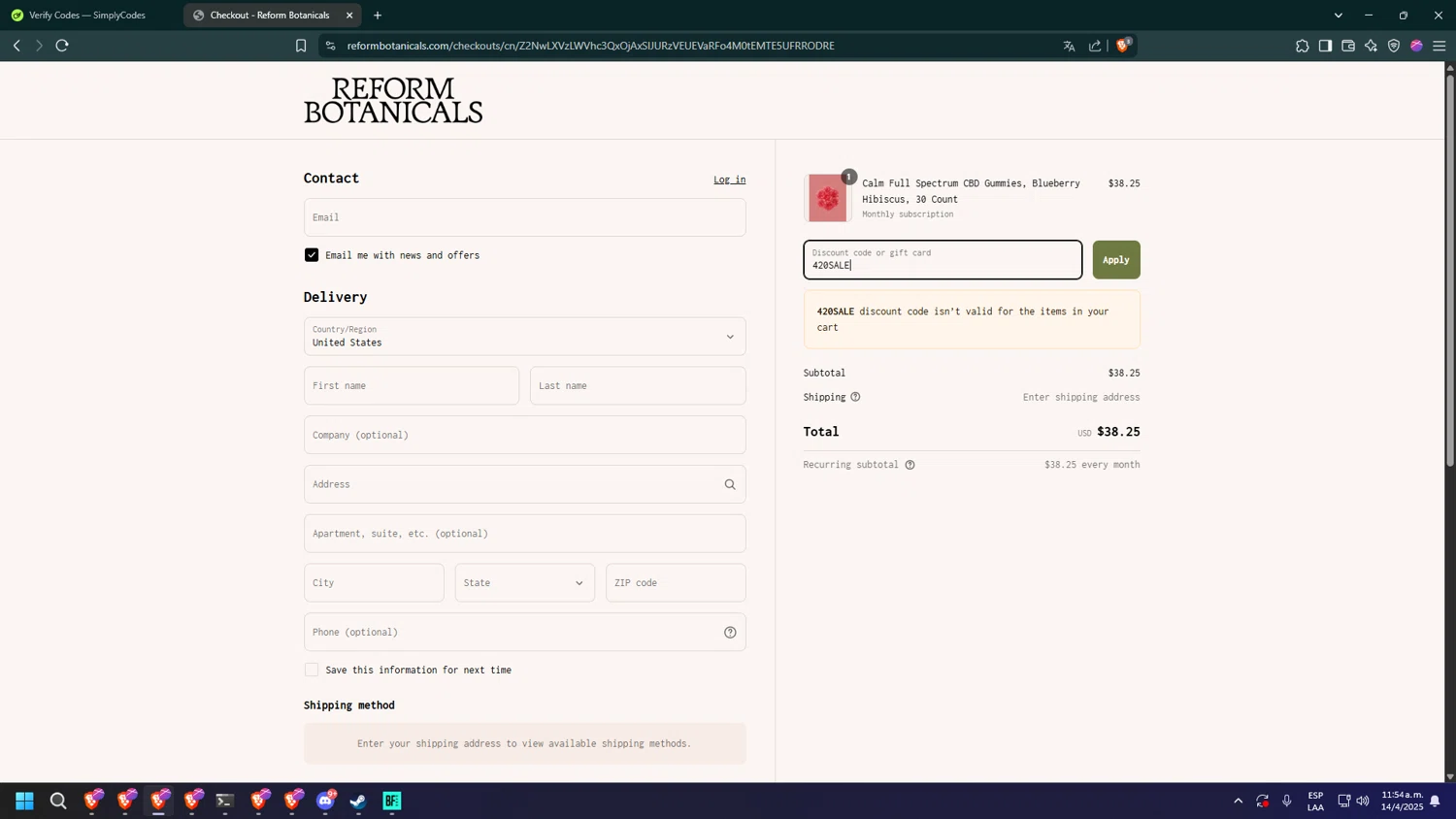
Task: Open clock showing 11:54 a.m.
Action: pos(1402,801)
